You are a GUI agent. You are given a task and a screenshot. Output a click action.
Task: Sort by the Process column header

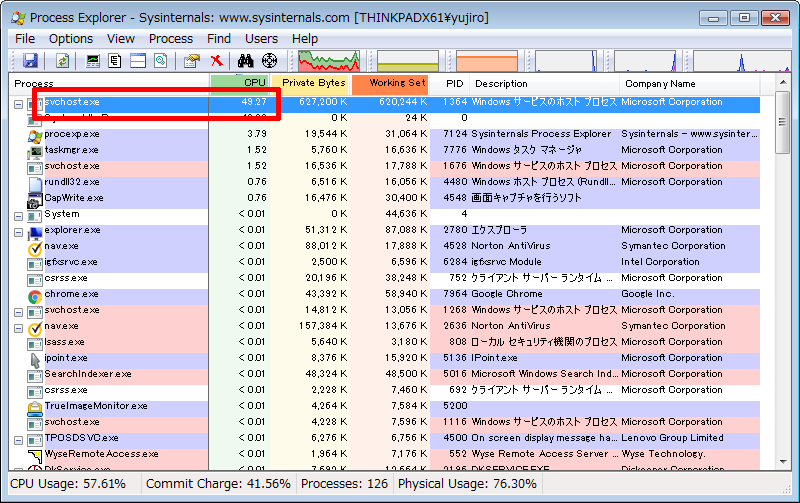click(109, 84)
